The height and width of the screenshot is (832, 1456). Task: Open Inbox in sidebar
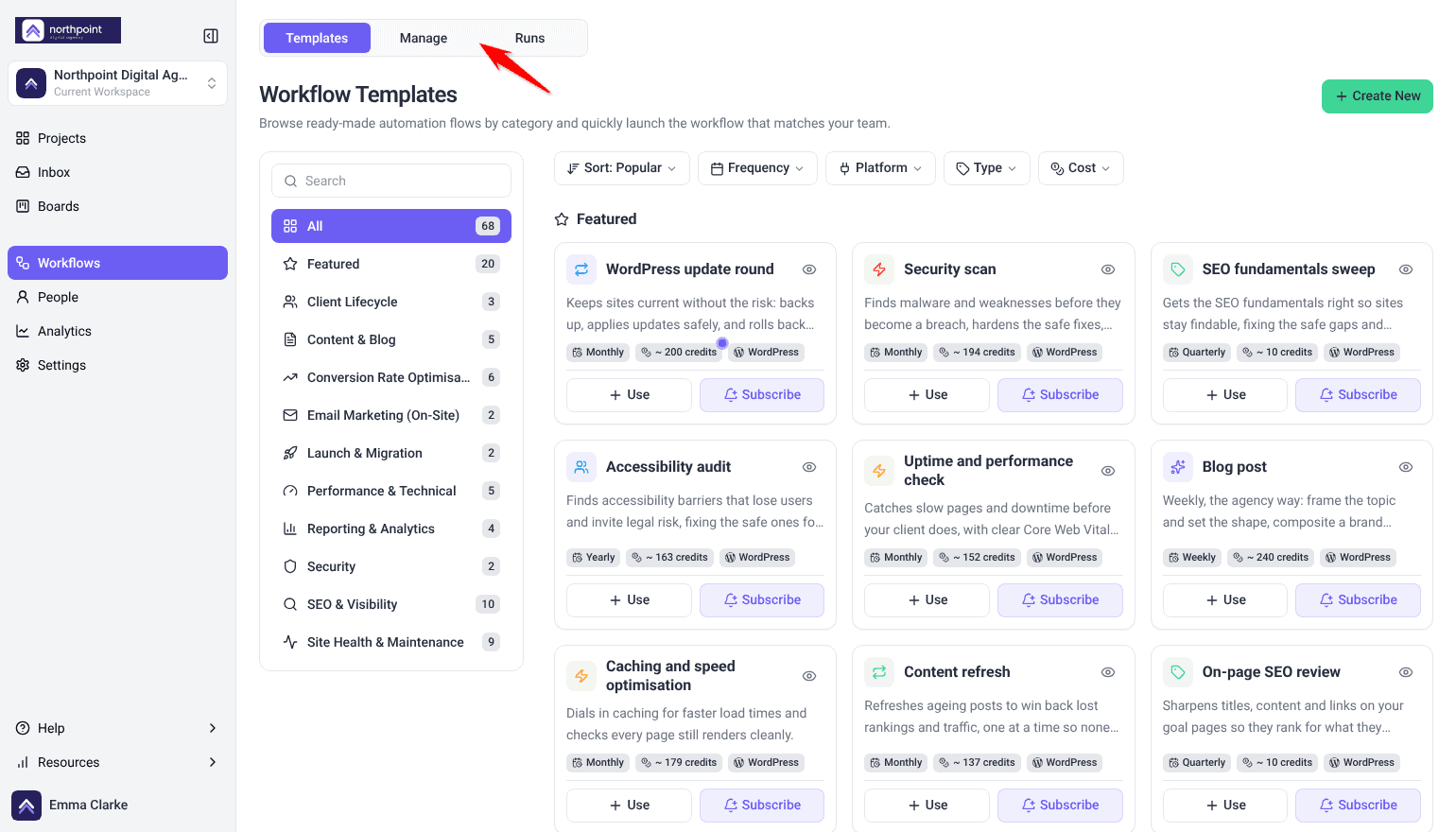tap(117, 172)
